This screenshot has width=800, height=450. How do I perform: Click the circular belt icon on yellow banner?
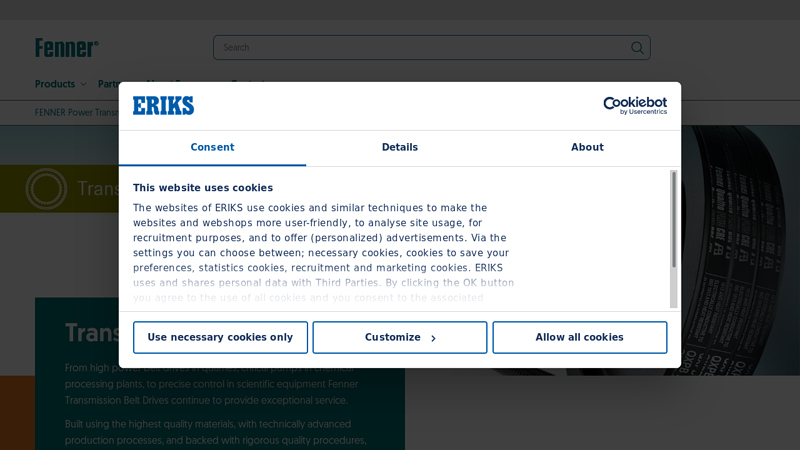46,188
